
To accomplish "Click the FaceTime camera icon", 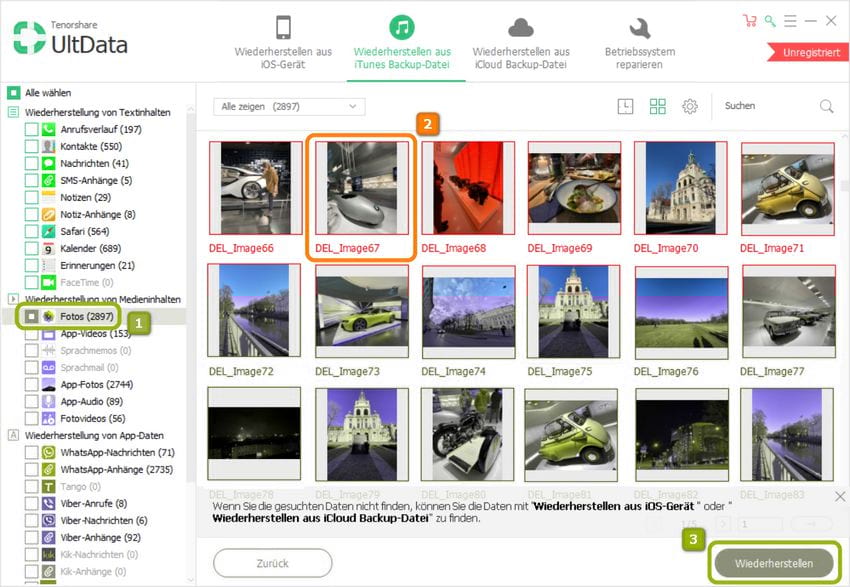I will (x=49, y=282).
